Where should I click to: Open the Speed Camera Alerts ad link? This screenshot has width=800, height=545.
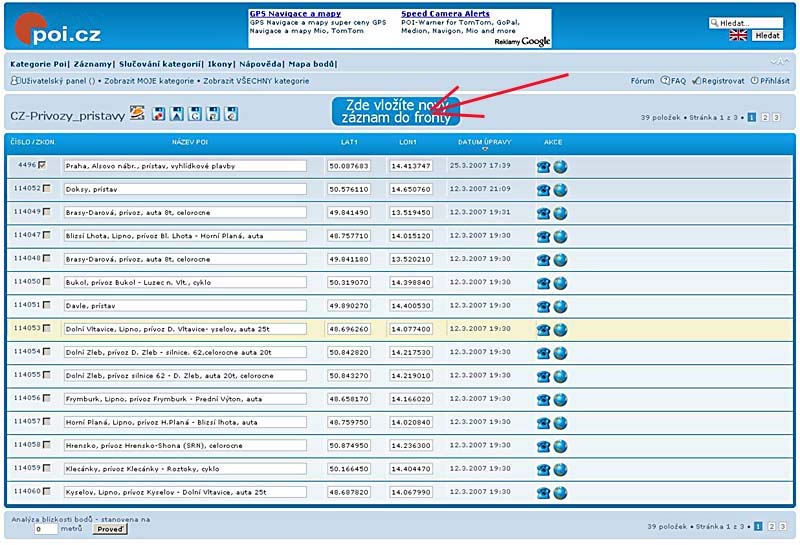click(x=445, y=14)
